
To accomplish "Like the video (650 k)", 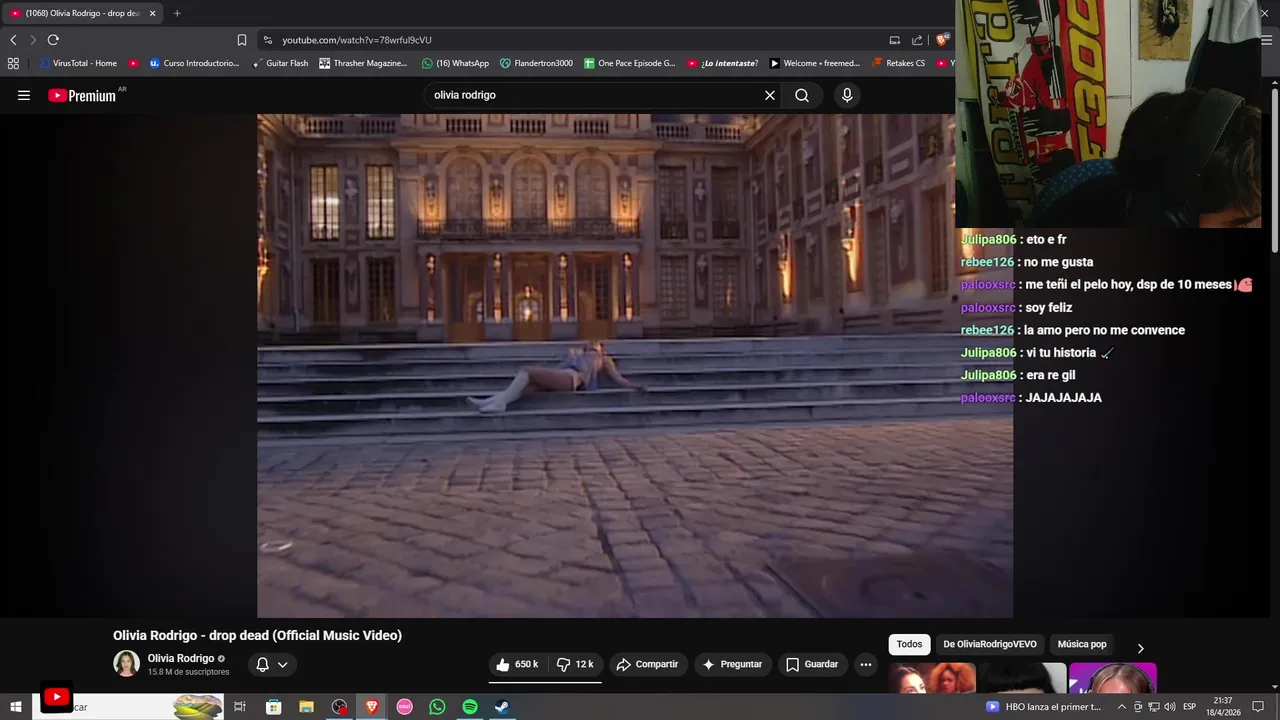I will 518,664.
